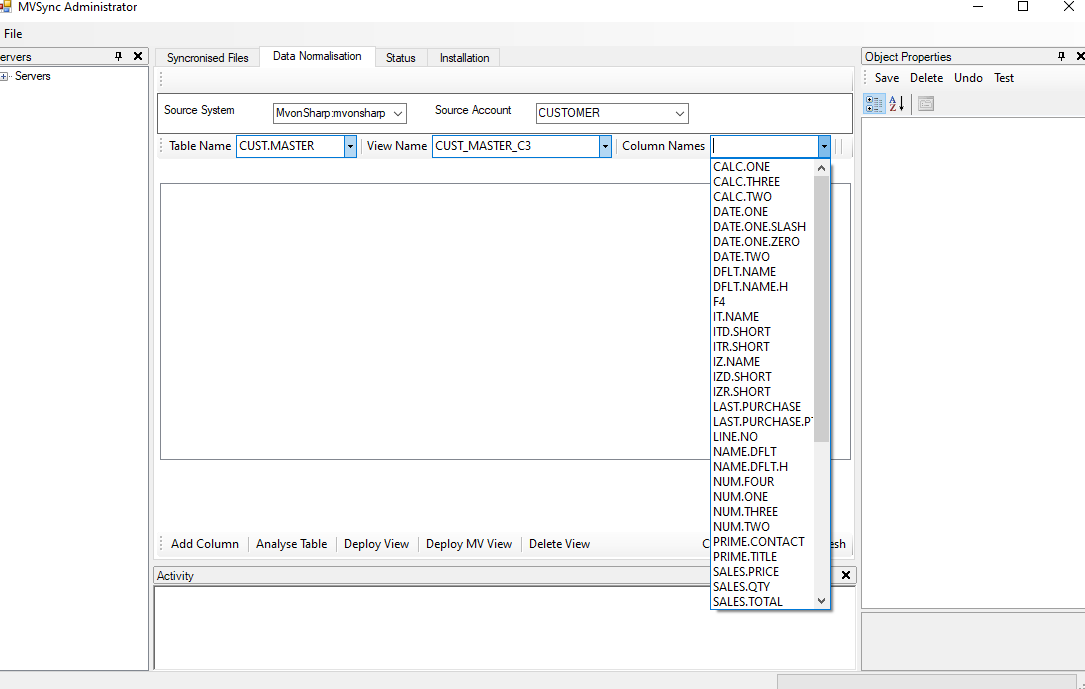Click Deploy View button

(x=376, y=544)
